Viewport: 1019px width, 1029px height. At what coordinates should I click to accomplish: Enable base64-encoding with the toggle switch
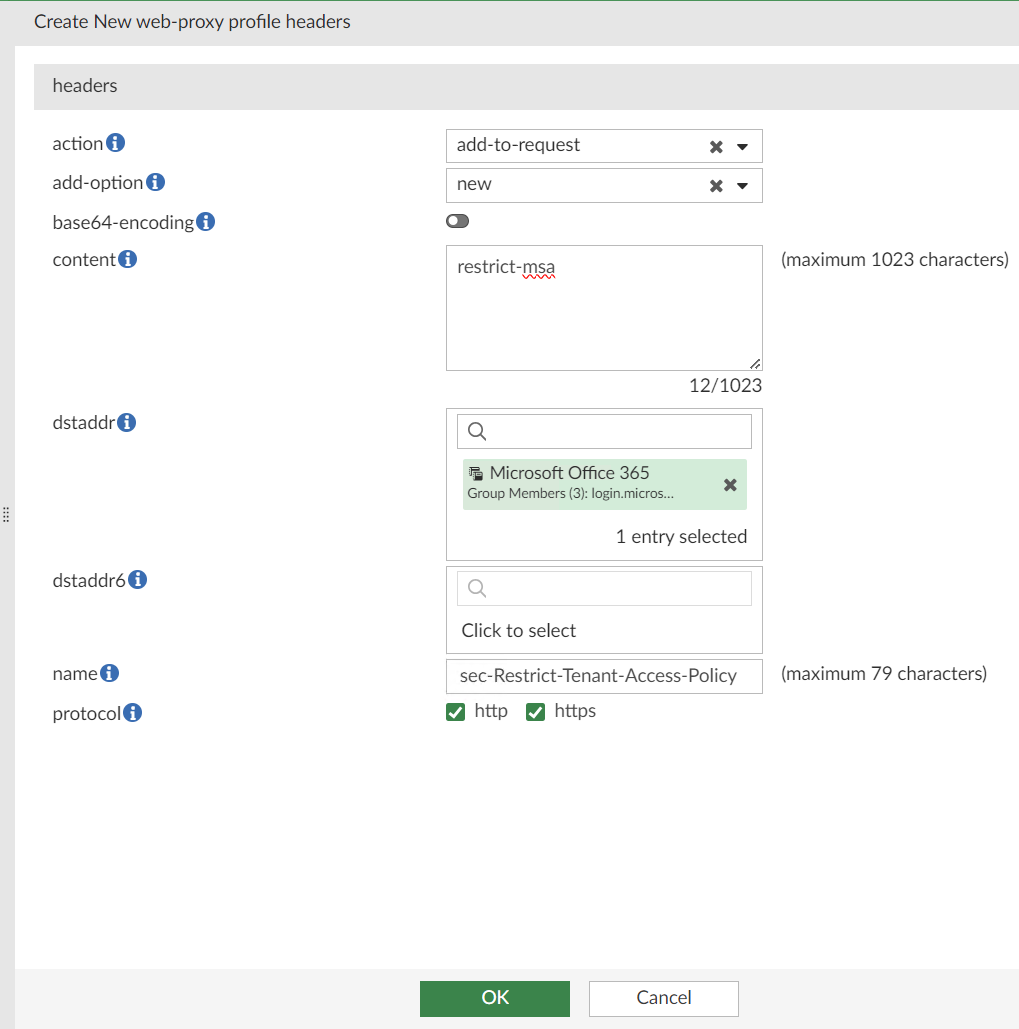(x=457, y=220)
